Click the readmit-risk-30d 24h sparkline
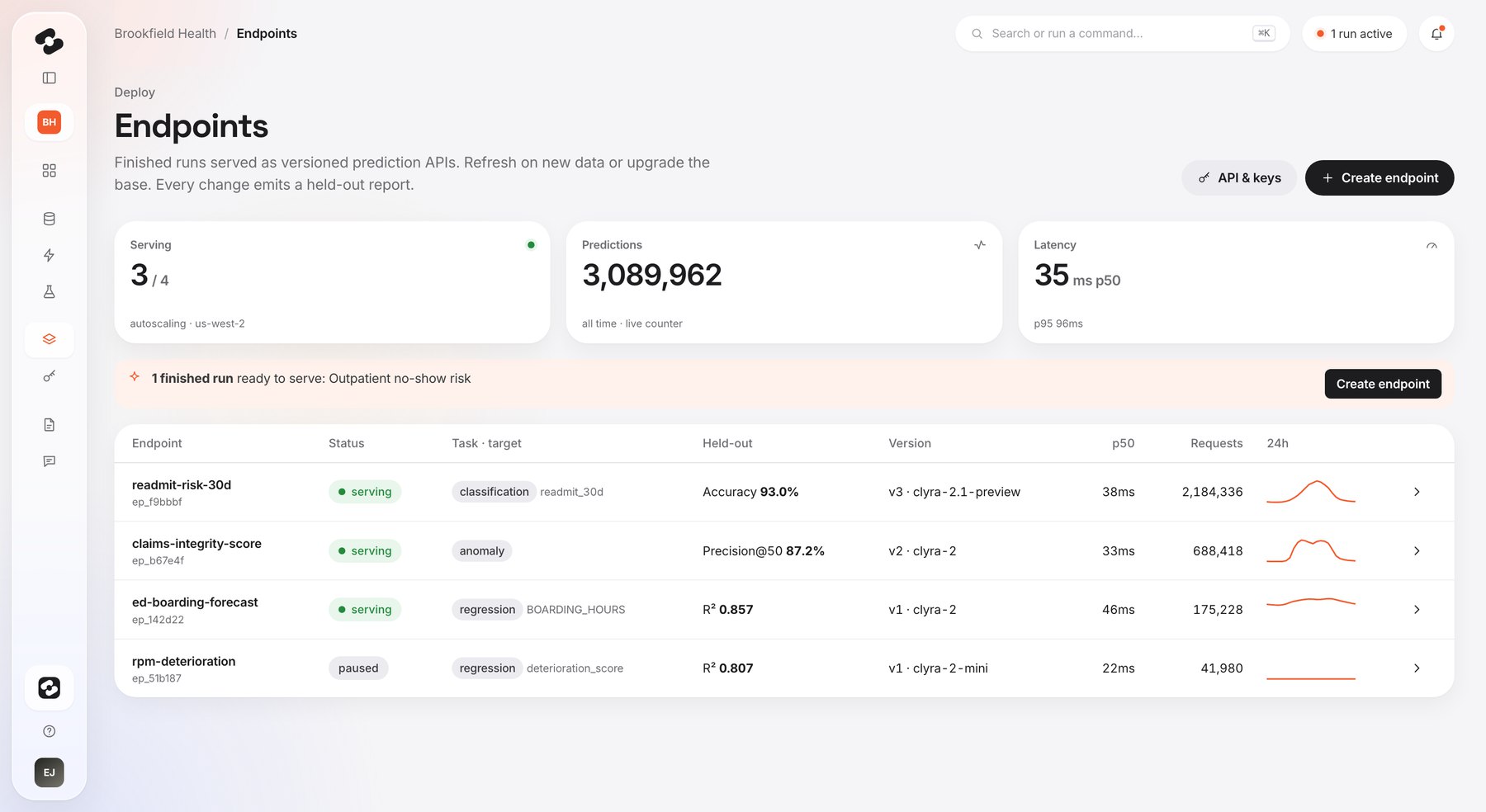This screenshot has width=1486, height=812. point(1311,492)
